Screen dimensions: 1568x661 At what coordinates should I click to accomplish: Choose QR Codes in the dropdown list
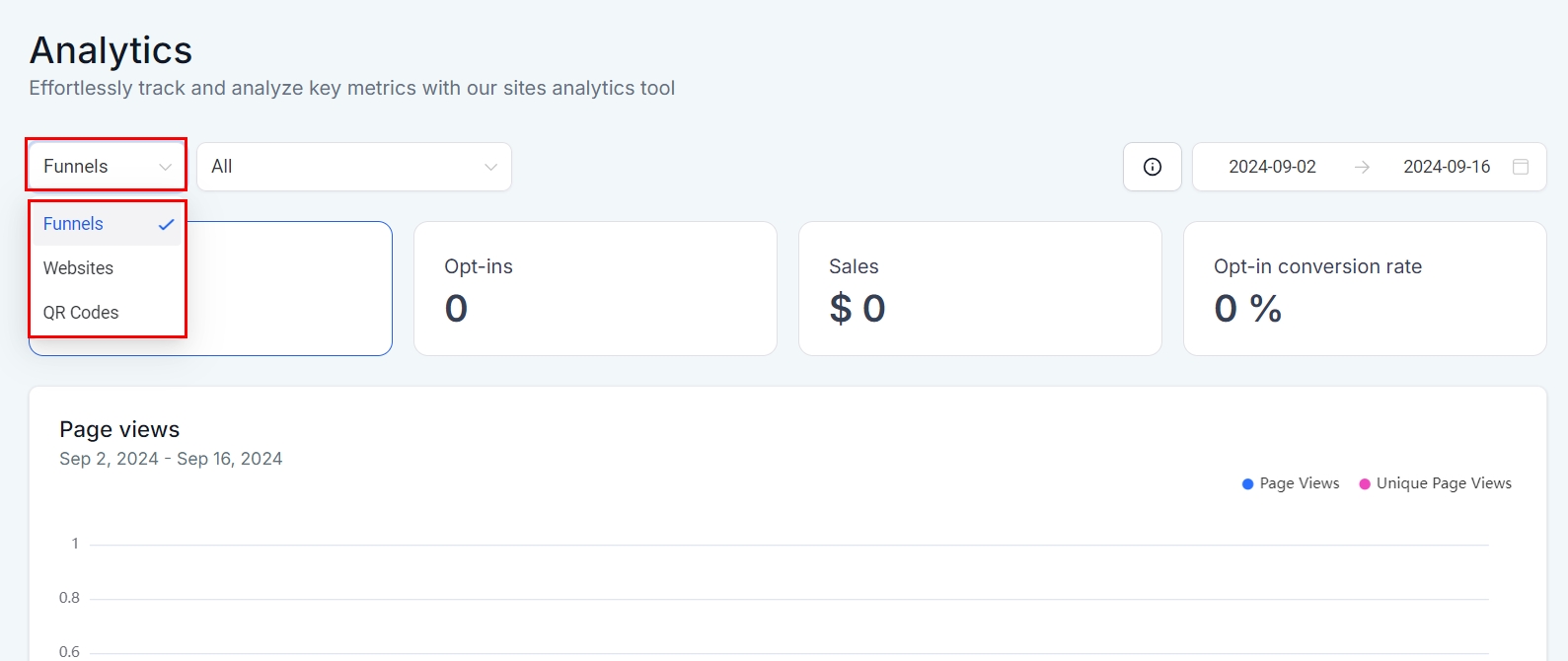click(x=81, y=313)
